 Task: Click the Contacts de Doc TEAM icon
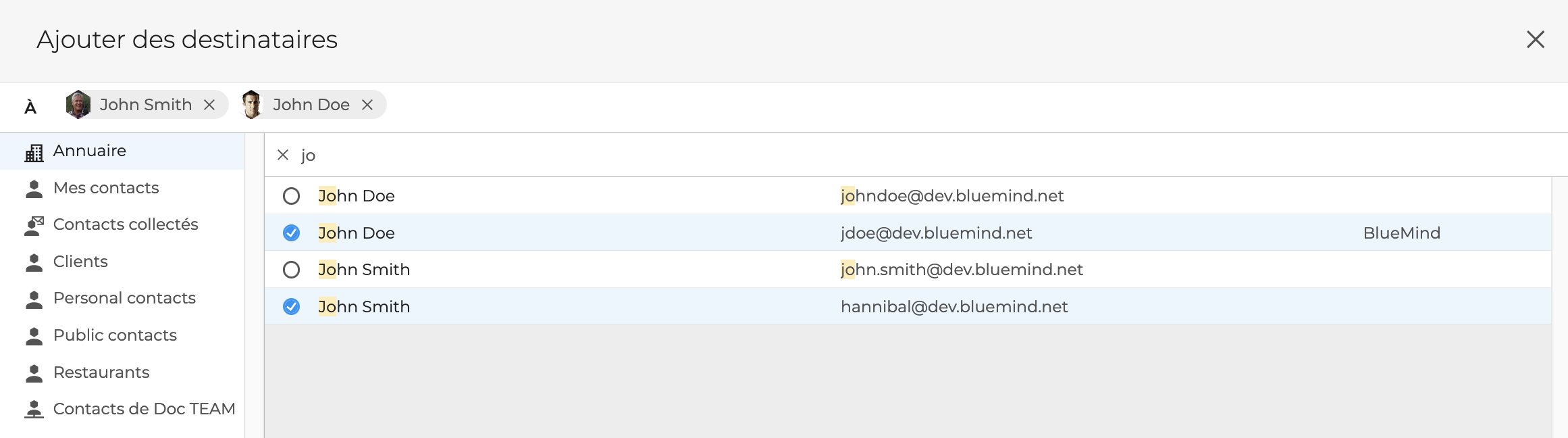pyautogui.click(x=34, y=410)
